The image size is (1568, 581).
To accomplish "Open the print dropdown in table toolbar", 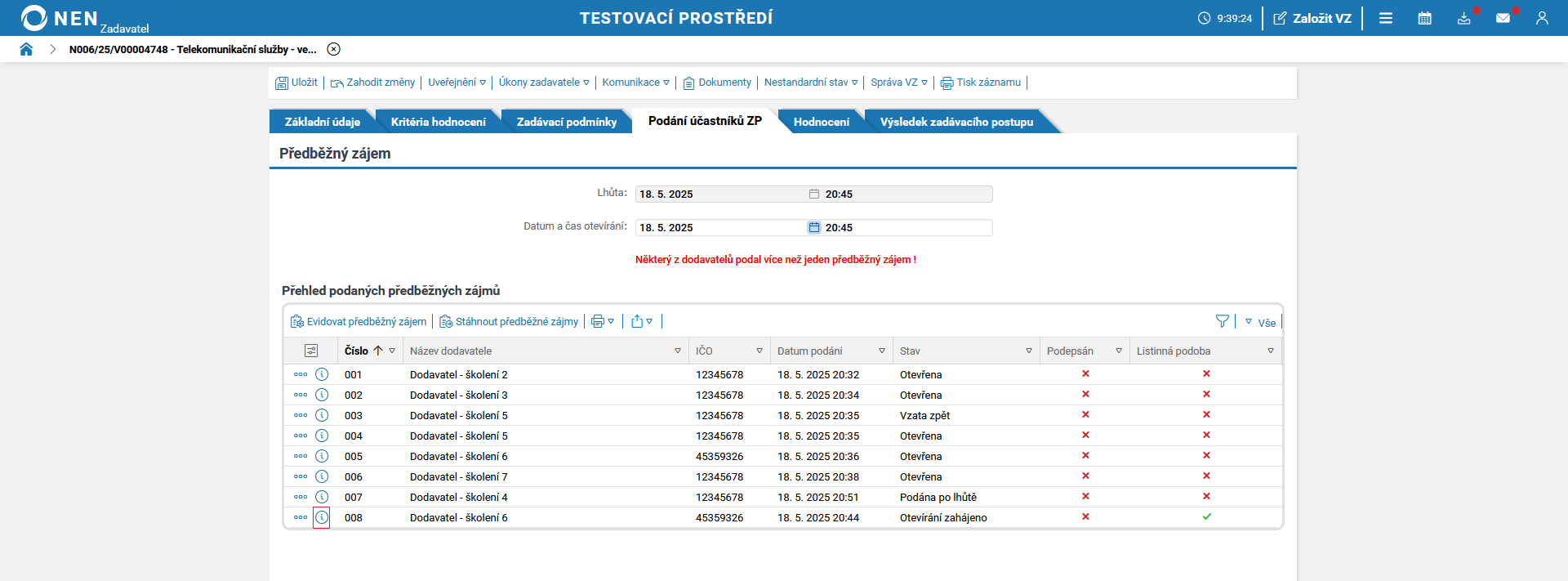I will [x=603, y=321].
